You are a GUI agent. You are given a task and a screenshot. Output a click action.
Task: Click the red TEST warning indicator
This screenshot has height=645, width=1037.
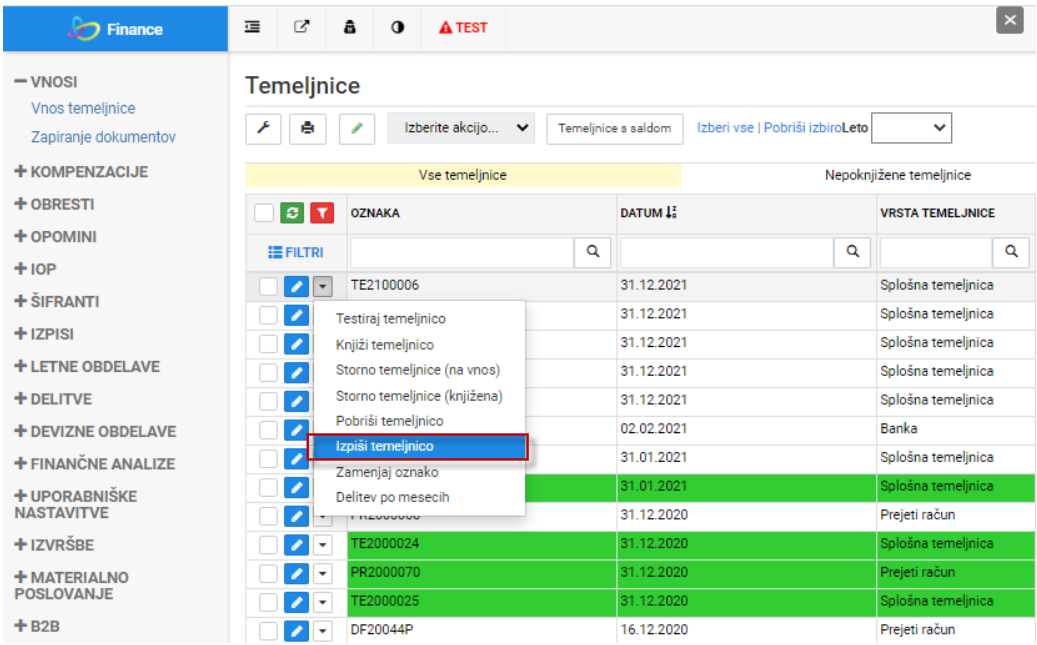[x=463, y=28]
